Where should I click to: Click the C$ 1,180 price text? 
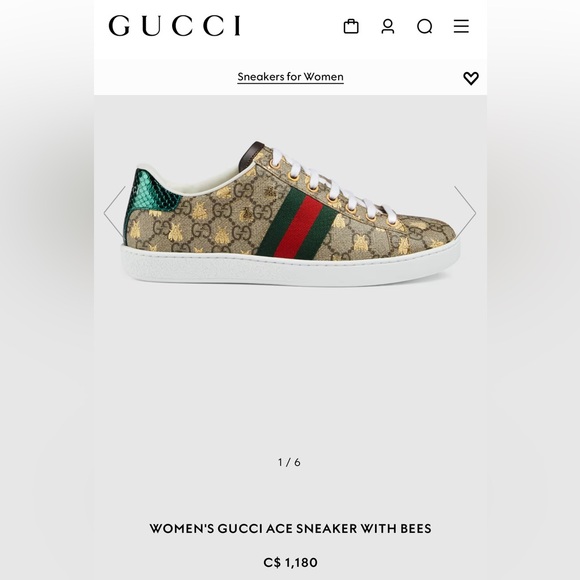(290, 563)
